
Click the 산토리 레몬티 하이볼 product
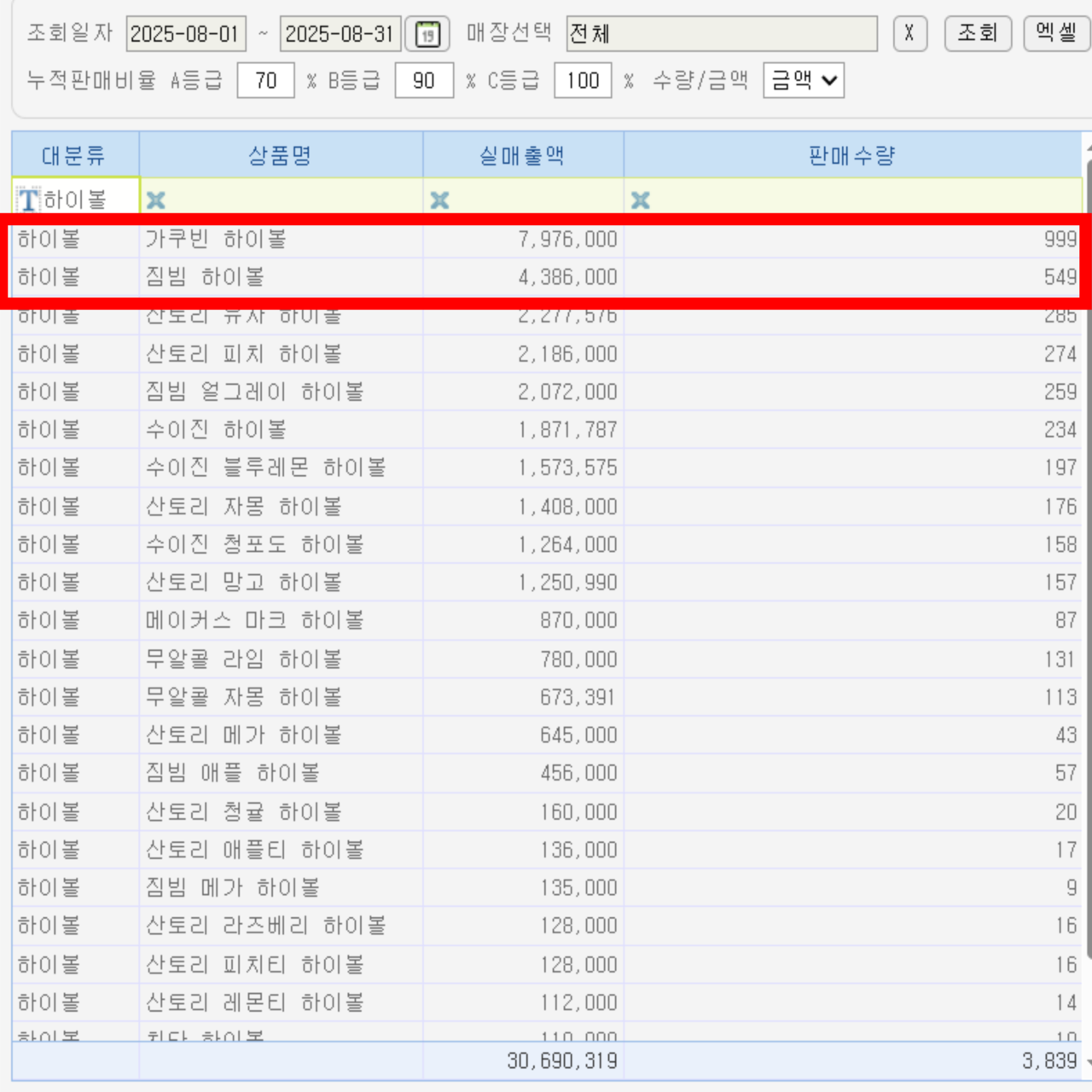click(x=254, y=1002)
